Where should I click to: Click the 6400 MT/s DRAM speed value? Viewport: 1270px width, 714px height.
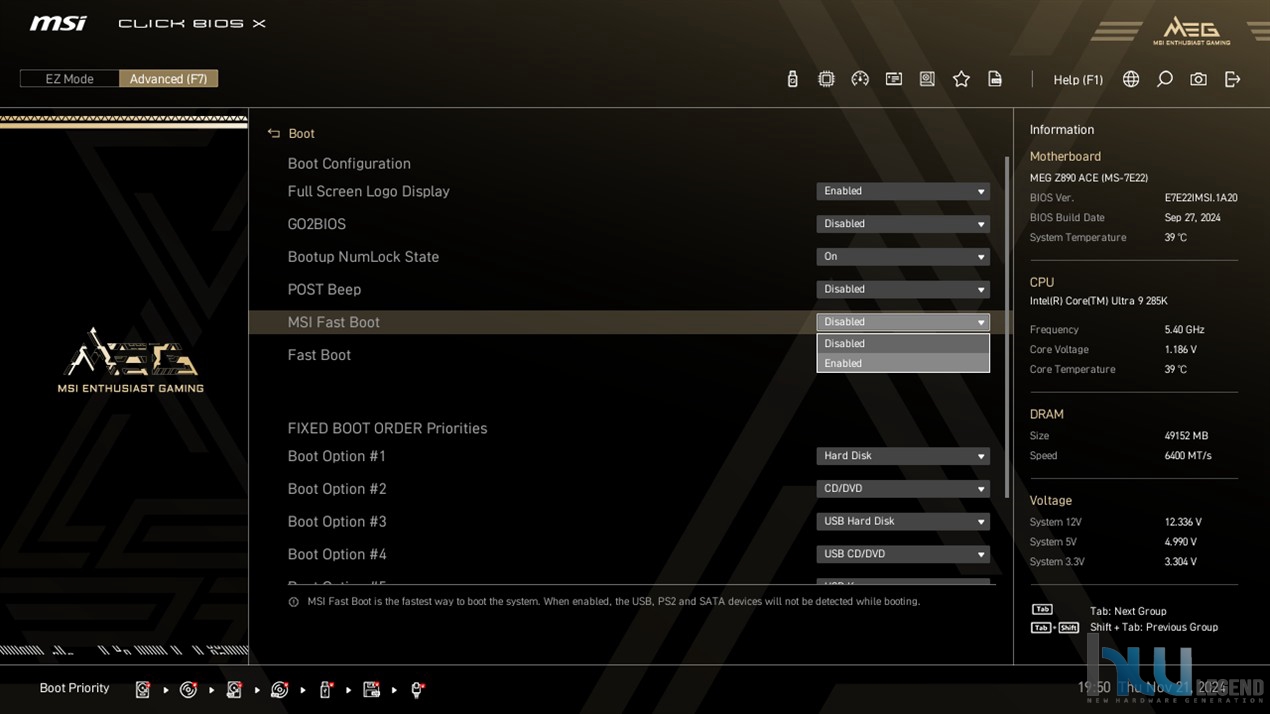pyautogui.click(x=1188, y=456)
